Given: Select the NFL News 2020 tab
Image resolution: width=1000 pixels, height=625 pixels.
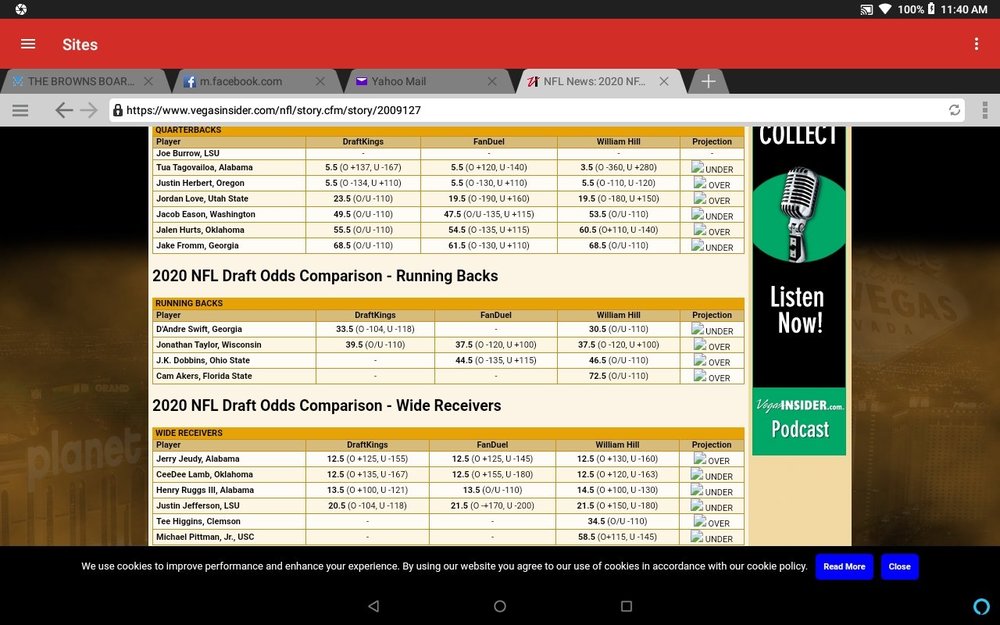Looking at the screenshot, I should [594, 82].
